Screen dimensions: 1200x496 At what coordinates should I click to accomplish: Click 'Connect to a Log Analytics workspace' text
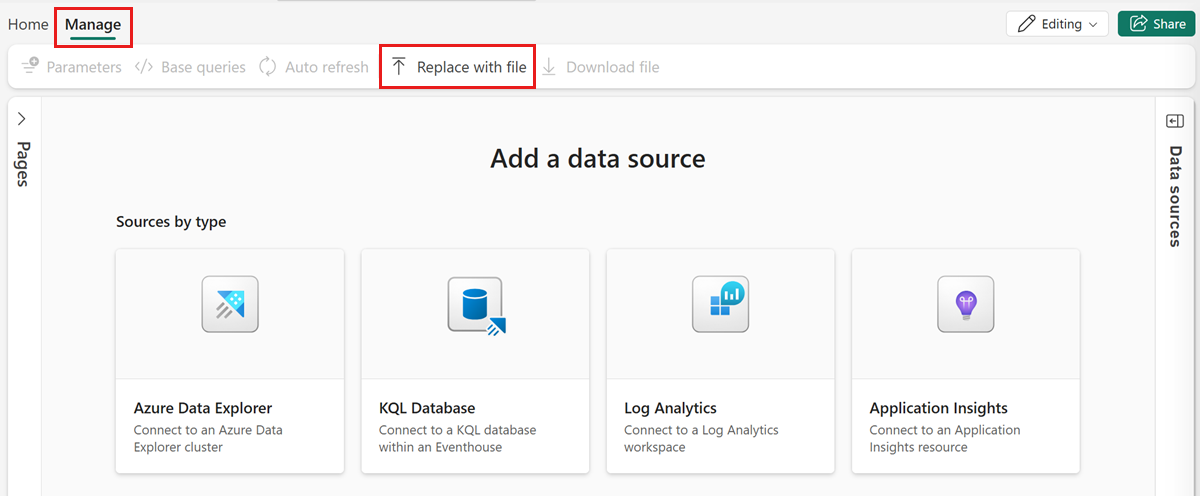[x=701, y=438]
